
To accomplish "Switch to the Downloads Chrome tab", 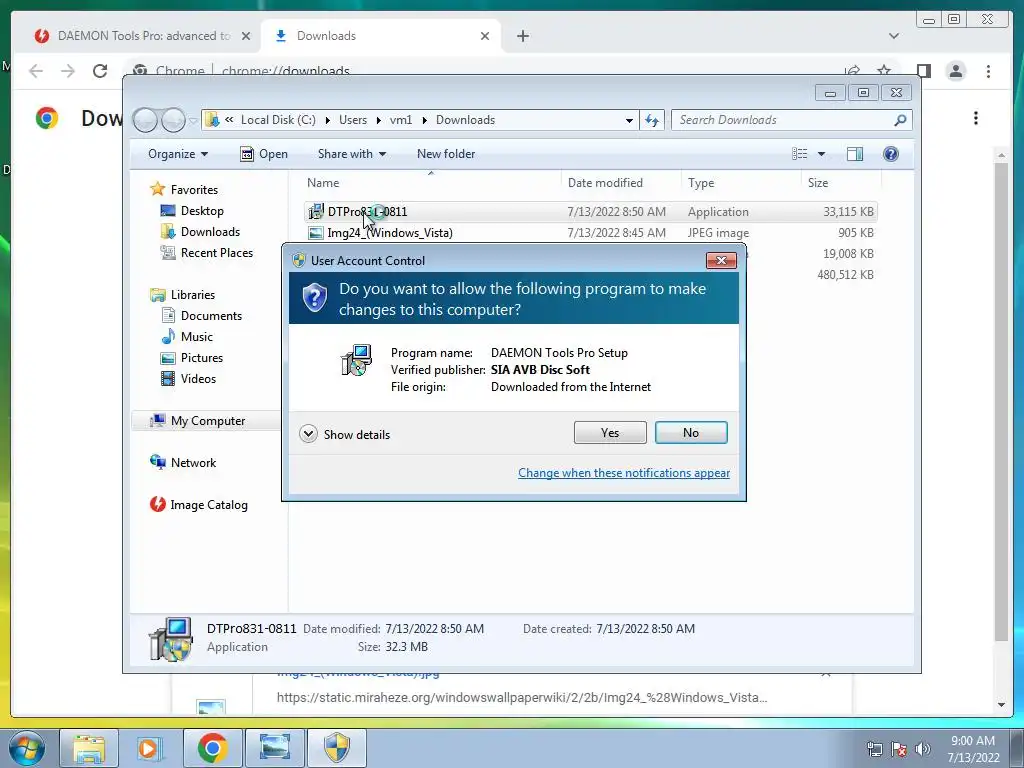I will [x=379, y=36].
